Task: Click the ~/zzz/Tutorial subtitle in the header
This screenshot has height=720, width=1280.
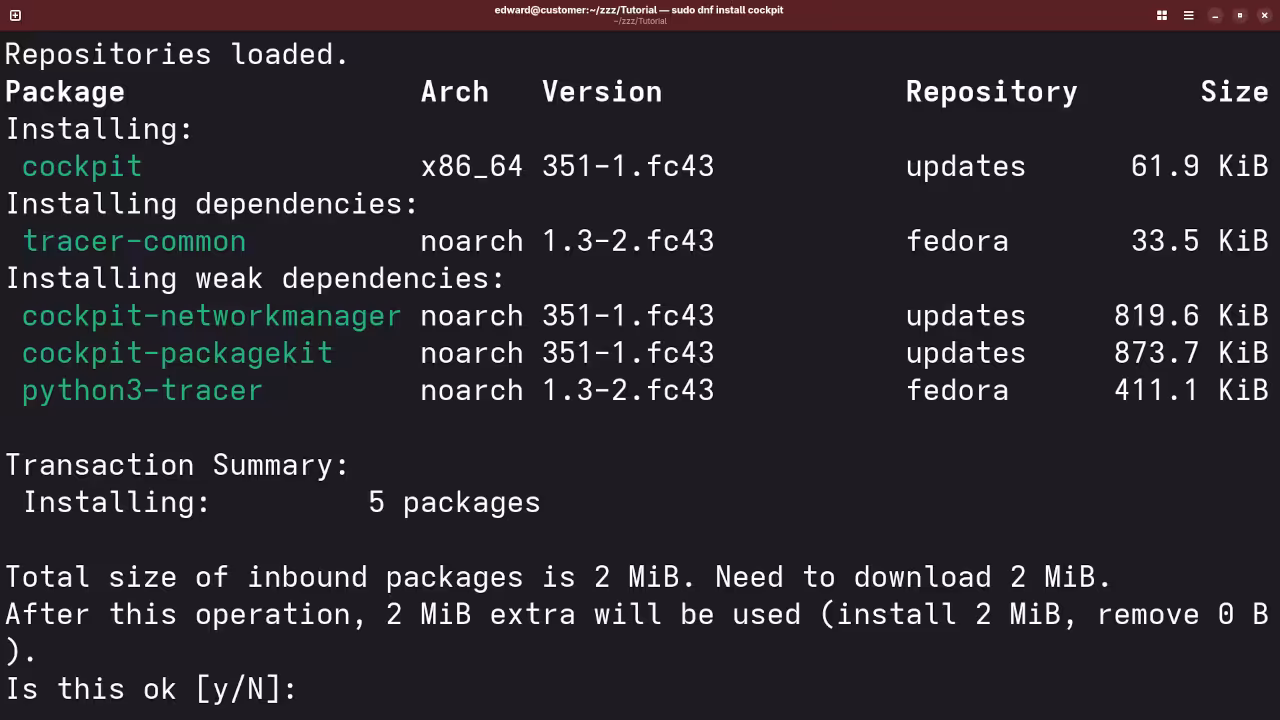Action: [x=639, y=21]
